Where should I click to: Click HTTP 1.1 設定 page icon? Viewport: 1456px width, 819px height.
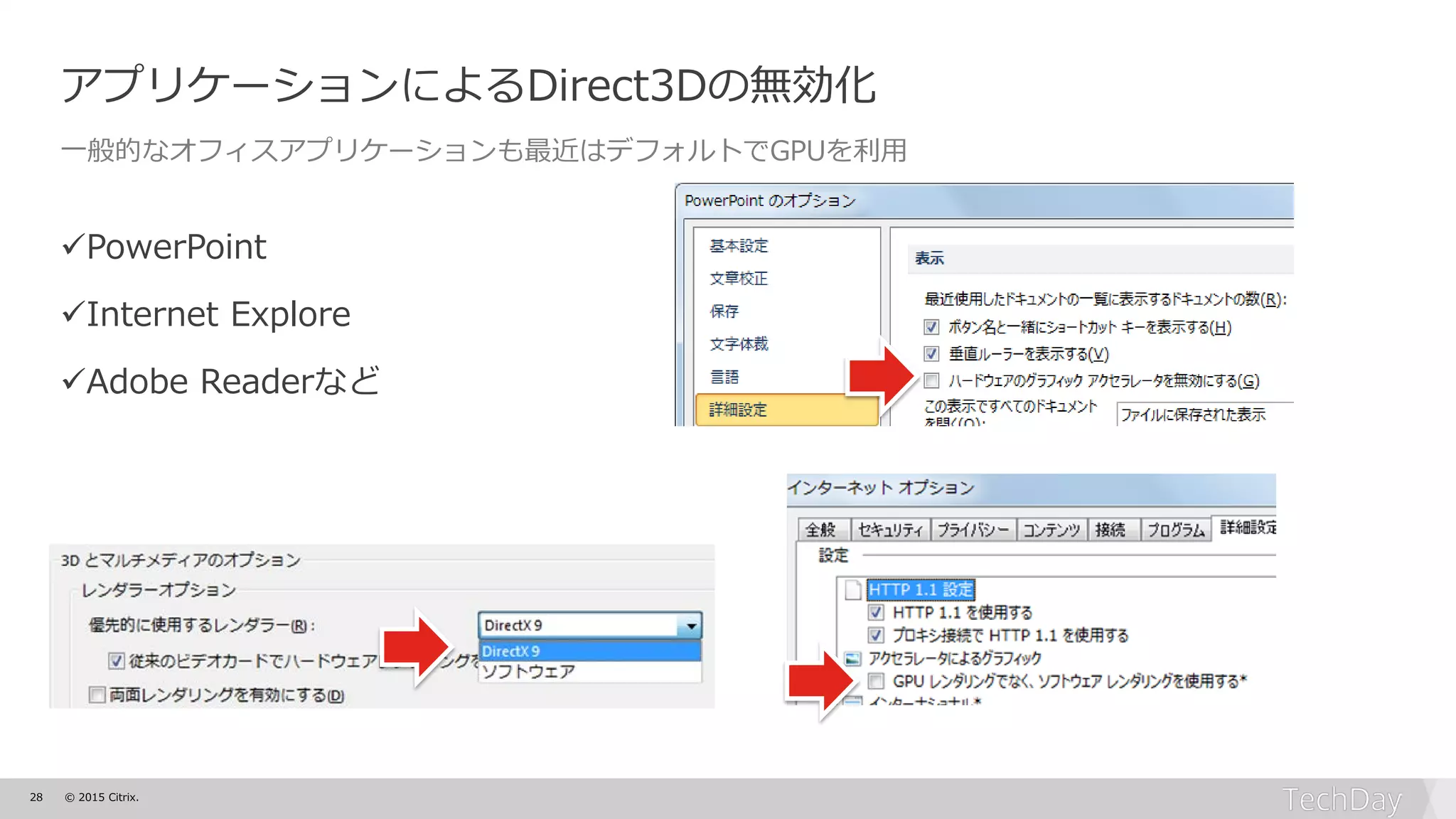[853, 589]
